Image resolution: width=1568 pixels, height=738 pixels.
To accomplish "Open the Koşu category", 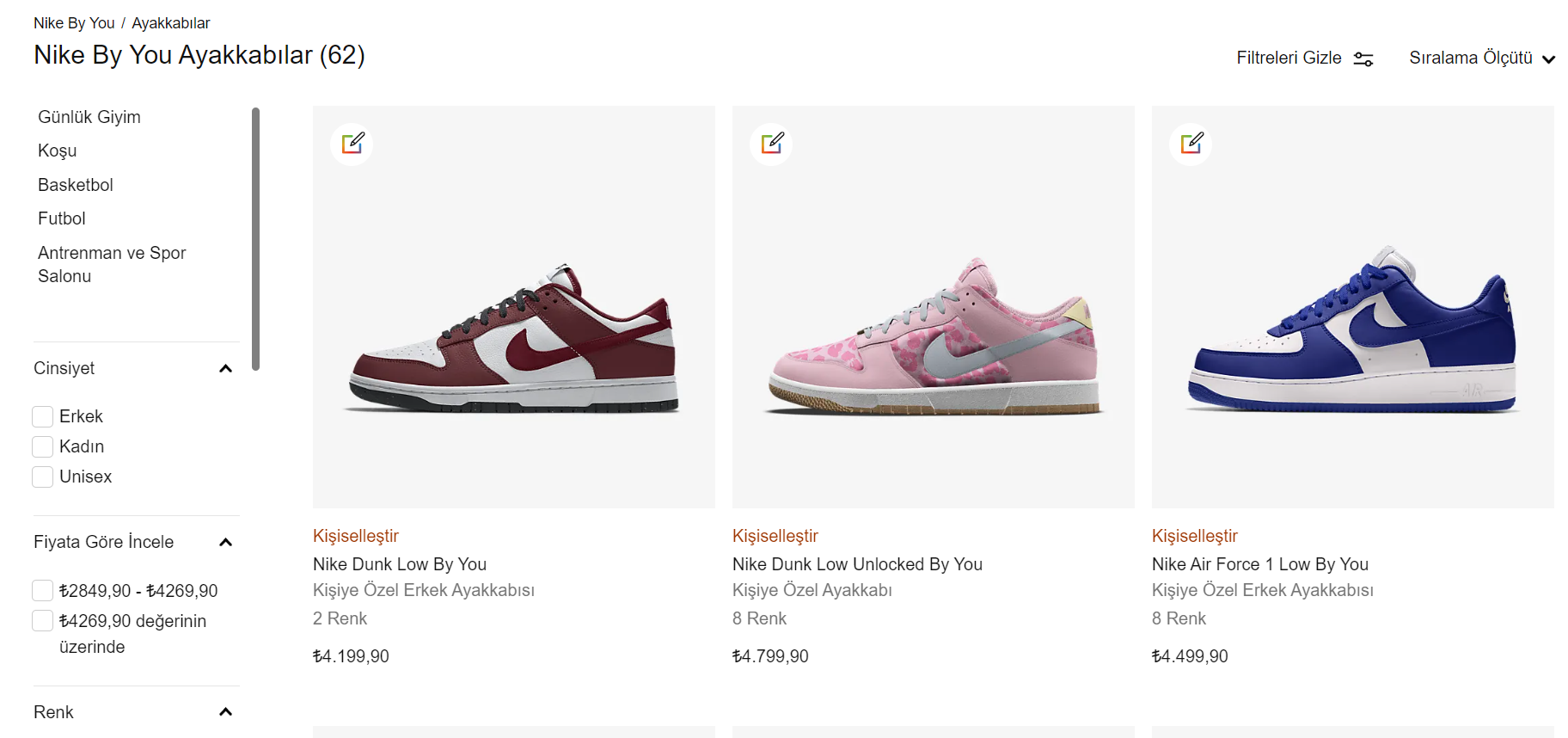I will pyautogui.click(x=57, y=151).
